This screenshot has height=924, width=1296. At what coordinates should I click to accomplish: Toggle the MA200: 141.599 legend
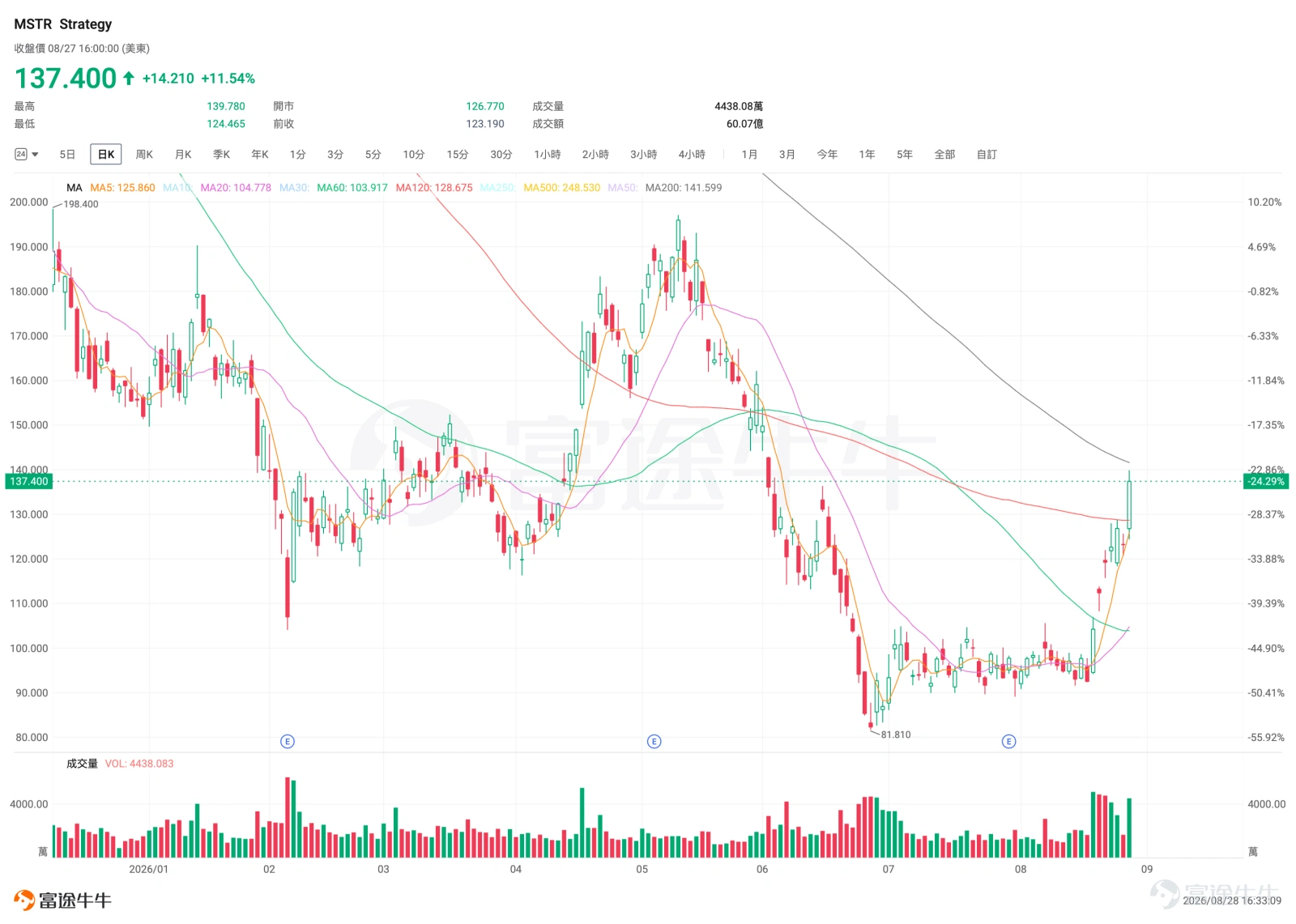click(684, 187)
